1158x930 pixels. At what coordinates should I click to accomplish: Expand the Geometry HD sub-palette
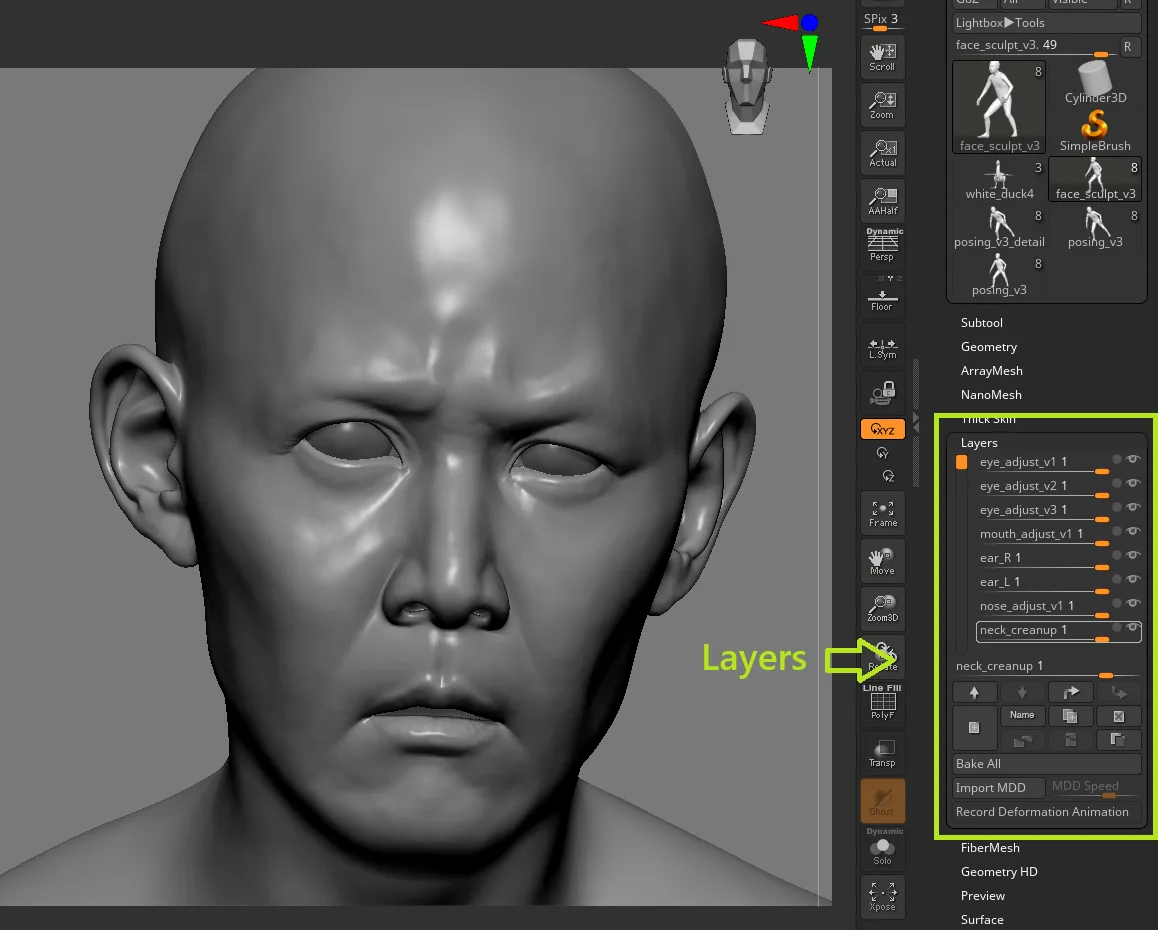point(998,872)
